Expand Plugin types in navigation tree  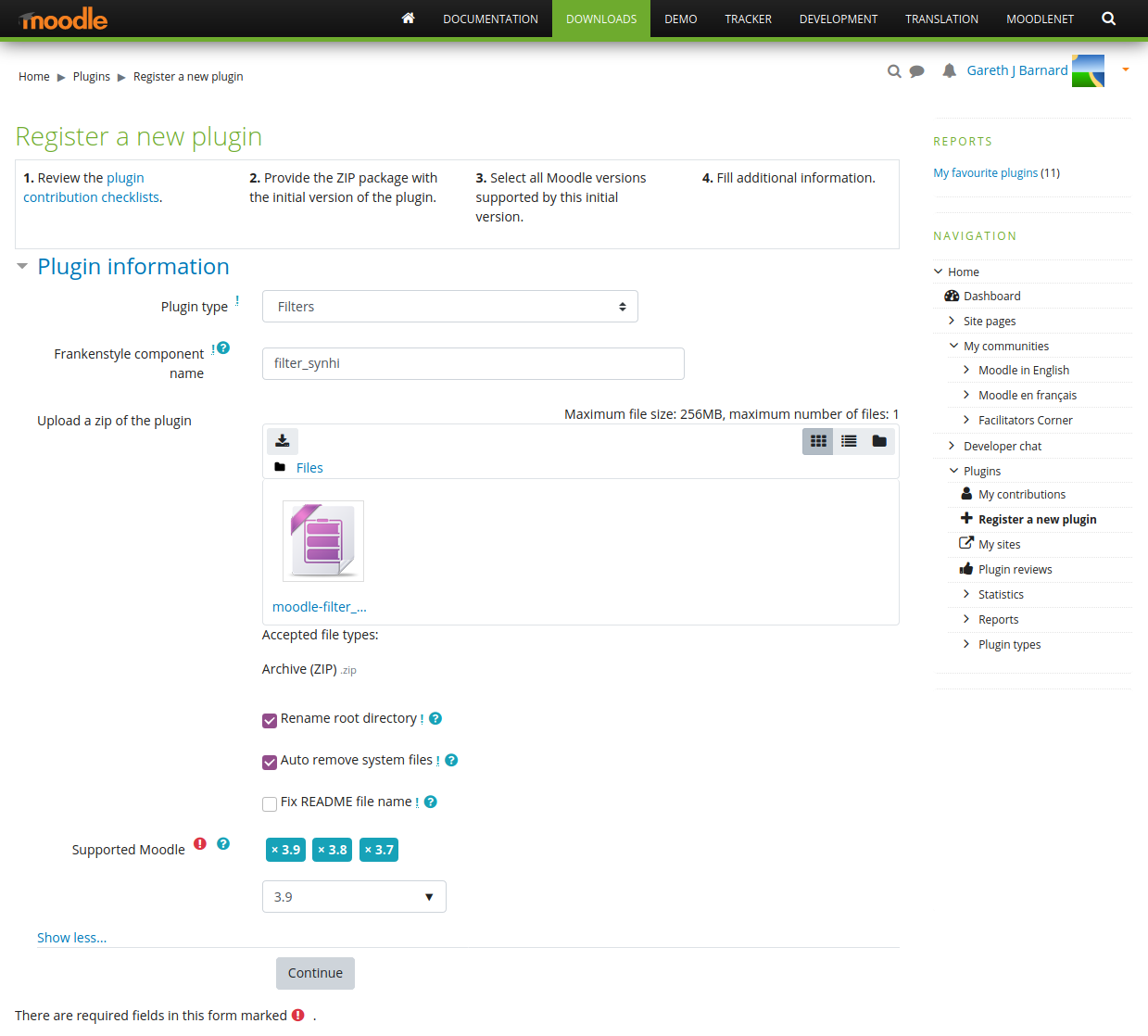point(966,644)
